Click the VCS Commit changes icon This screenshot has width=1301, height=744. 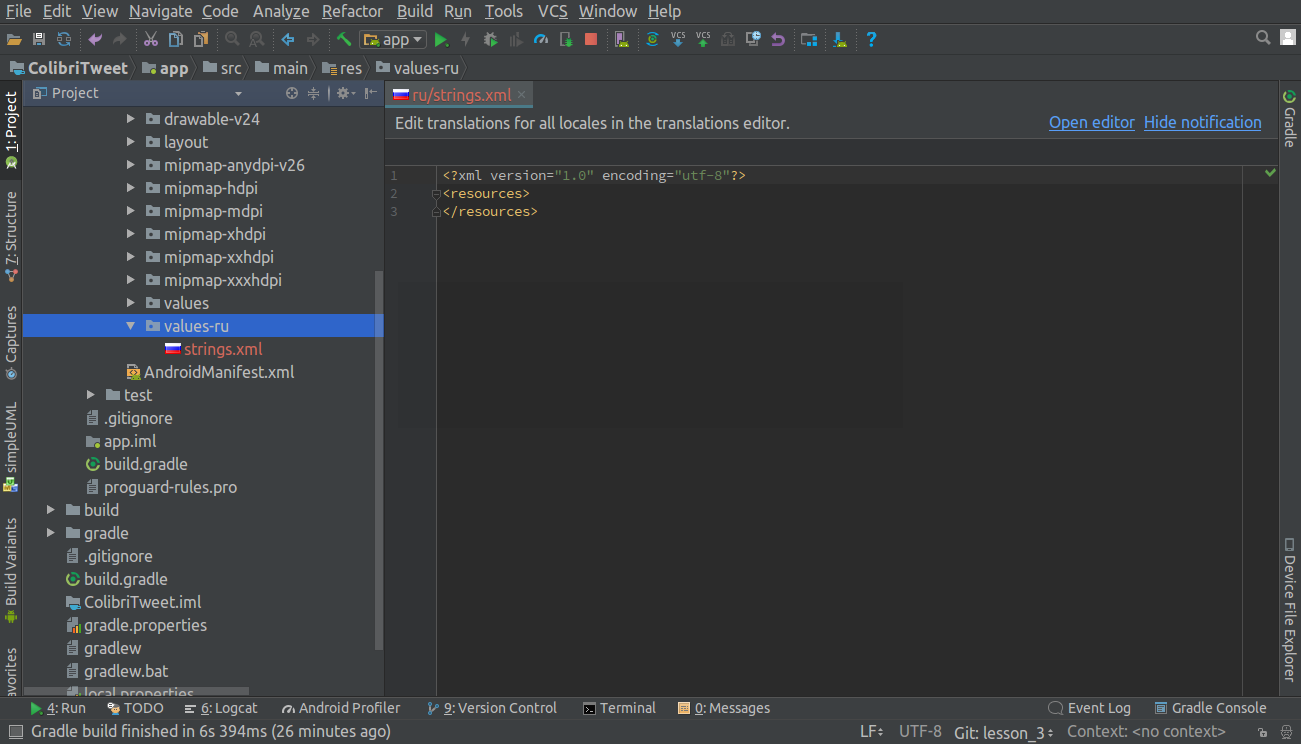(x=703, y=40)
